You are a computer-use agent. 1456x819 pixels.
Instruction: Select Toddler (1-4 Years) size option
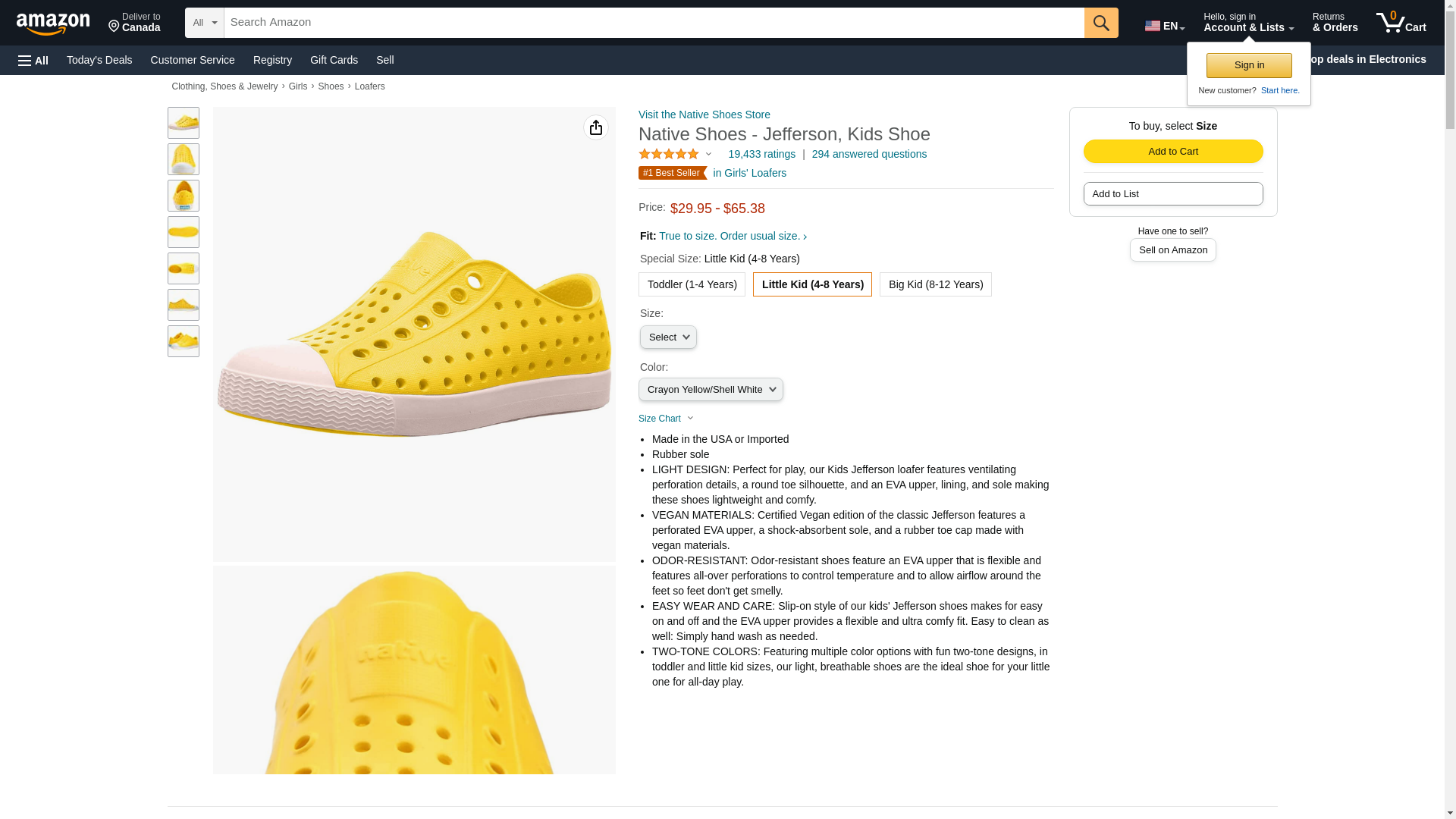[x=692, y=284]
